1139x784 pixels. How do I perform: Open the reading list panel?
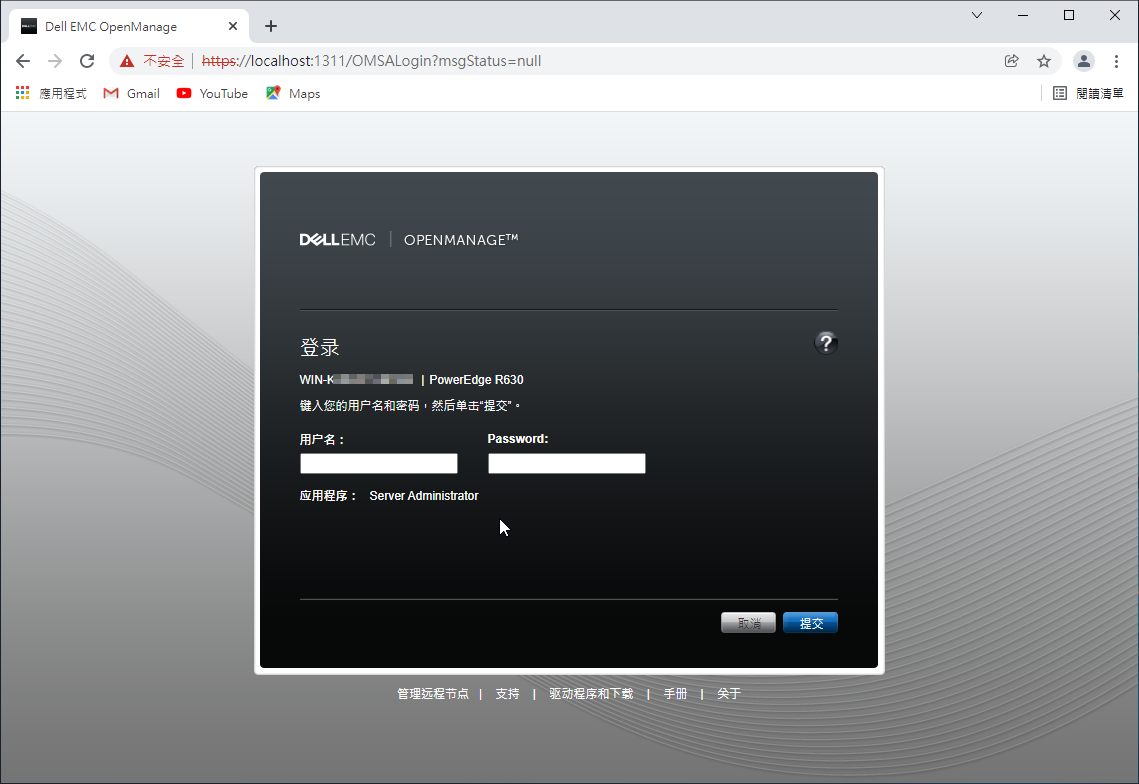pyautogui.click(x=1088, y=93)
